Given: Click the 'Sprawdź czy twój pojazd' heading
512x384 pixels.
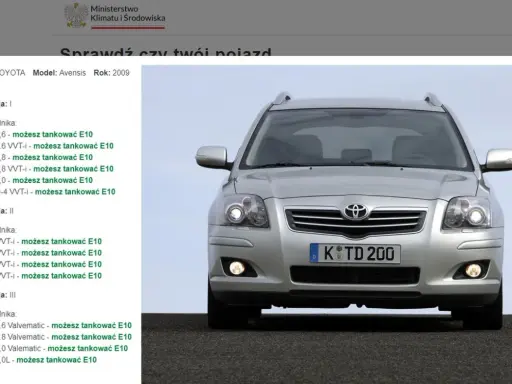Looking at the screenshot, I should tap(166, 52).
